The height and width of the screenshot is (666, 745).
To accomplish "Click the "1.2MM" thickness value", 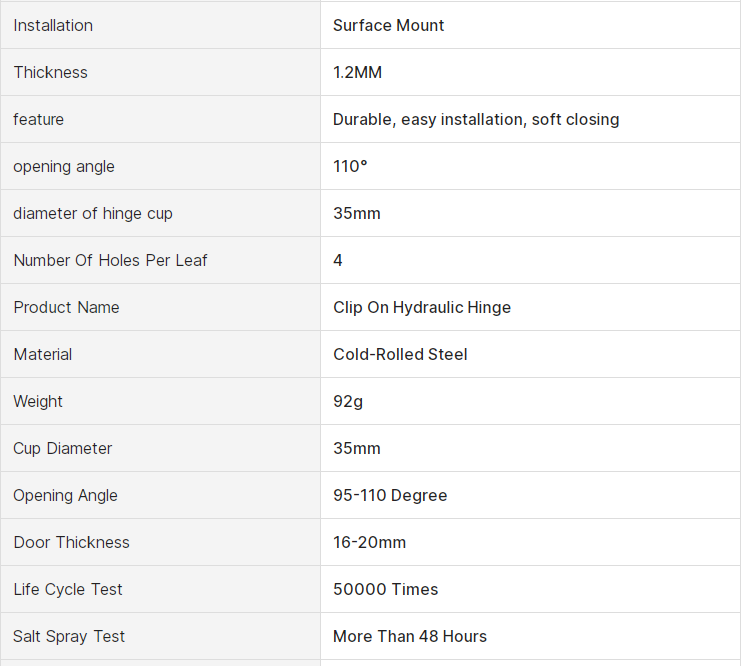I will (x=357, y=72).
